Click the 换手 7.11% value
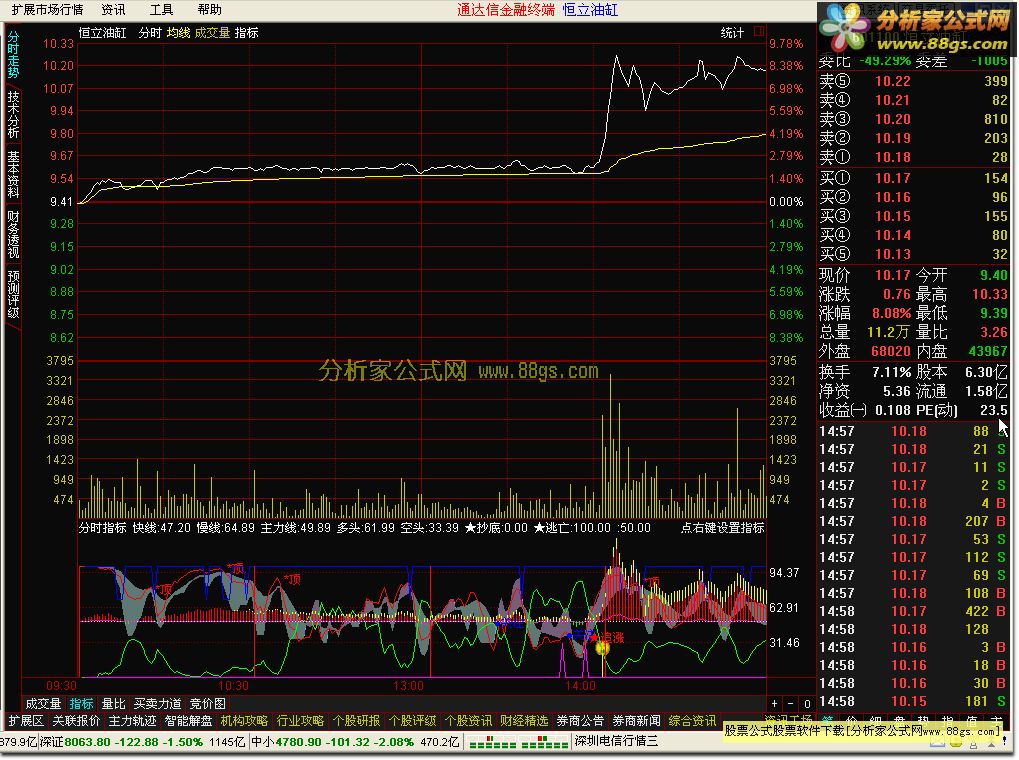Image resolution: width=1019 pixels, height=760 pixels. click(891, 373)
